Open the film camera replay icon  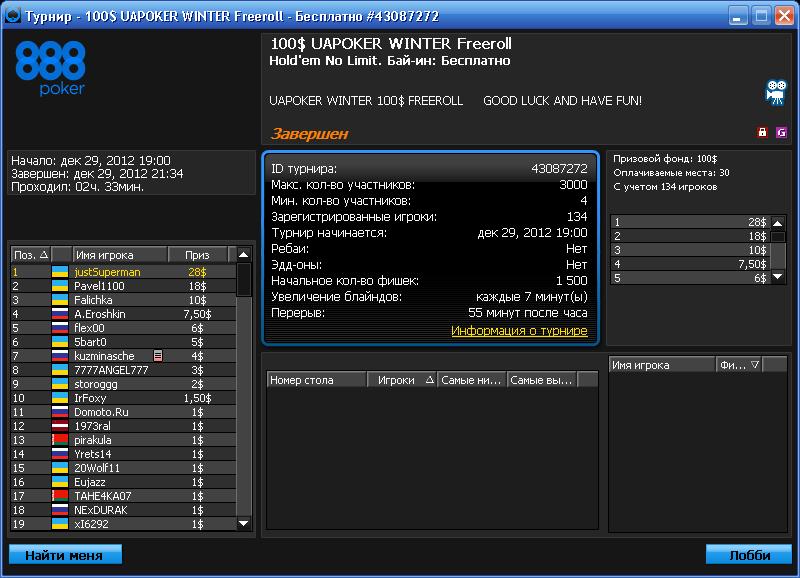click(777, 92)
